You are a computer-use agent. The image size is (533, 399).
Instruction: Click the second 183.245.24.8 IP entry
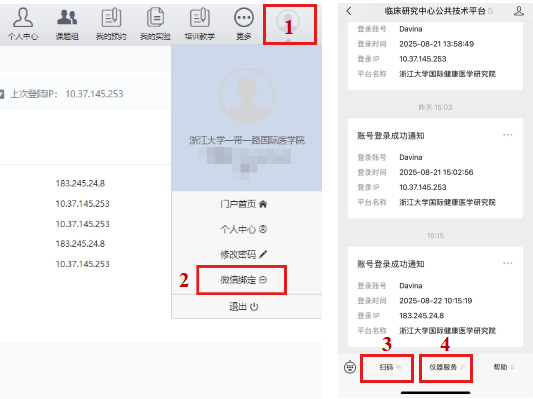coord(80,244)
